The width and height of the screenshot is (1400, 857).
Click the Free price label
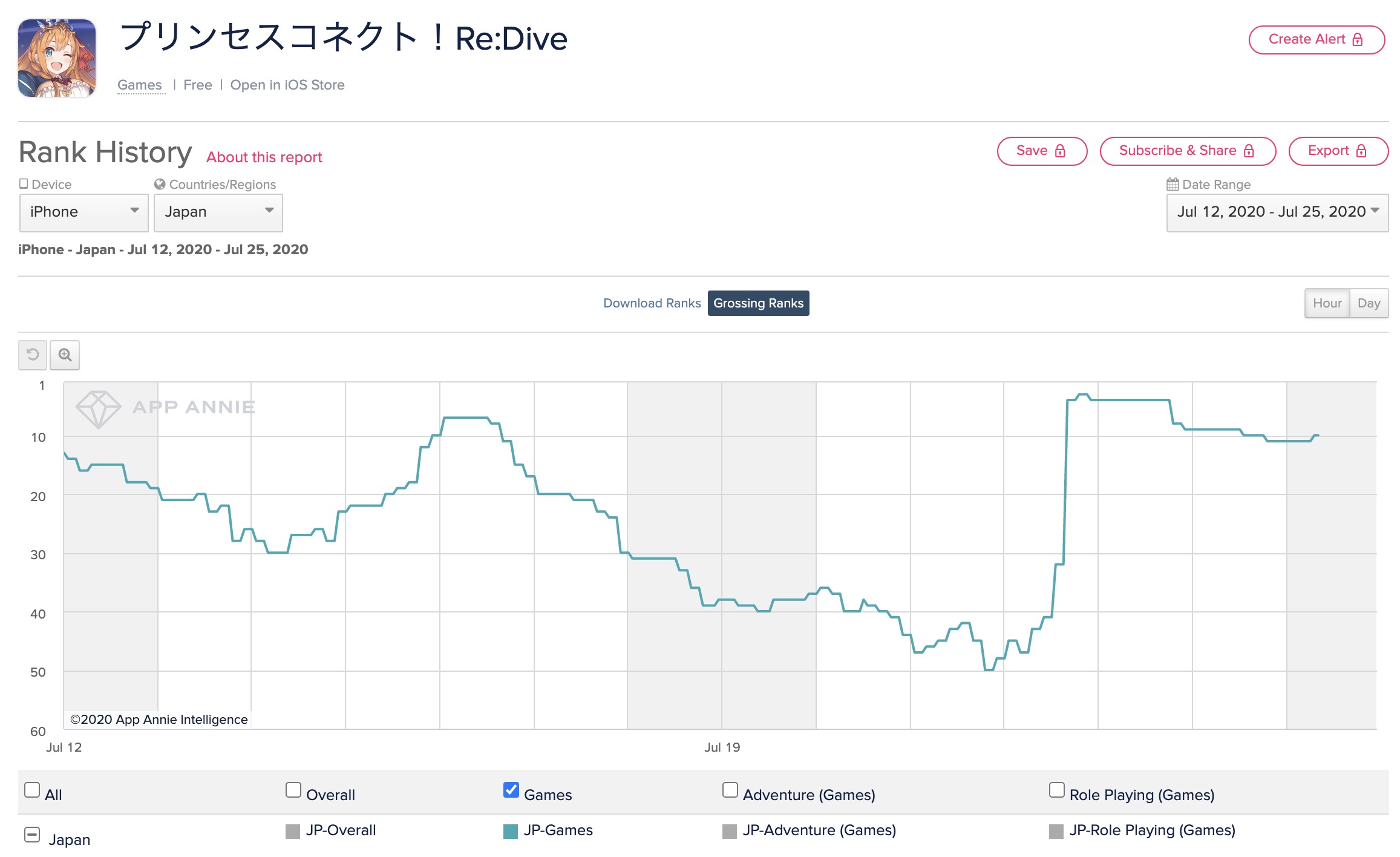point(198,85)
